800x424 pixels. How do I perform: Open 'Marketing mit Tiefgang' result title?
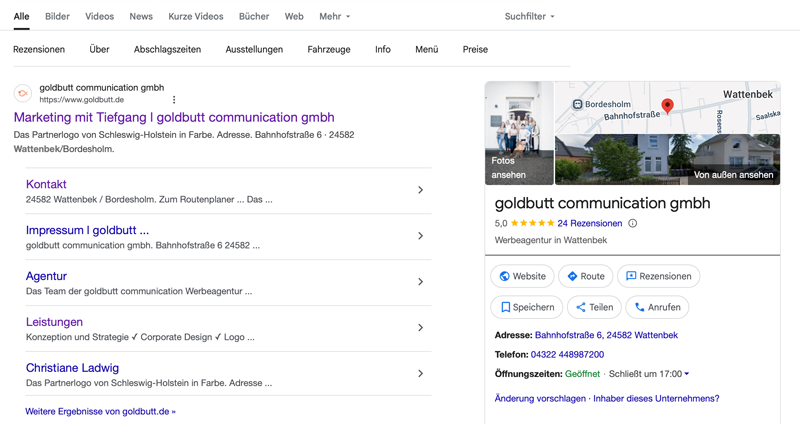[174, 117]
